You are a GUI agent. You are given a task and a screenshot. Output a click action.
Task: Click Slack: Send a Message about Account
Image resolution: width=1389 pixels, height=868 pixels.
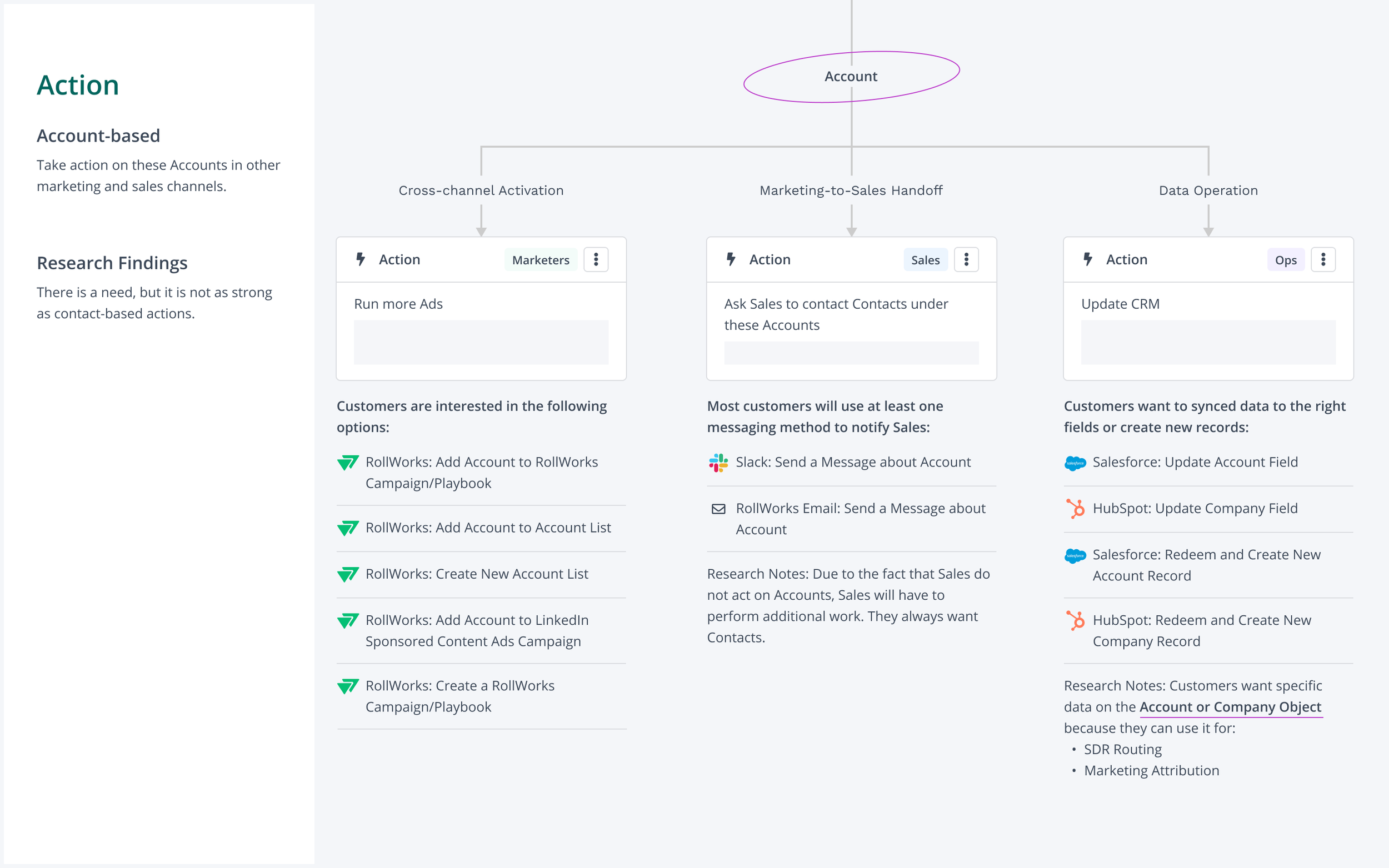(853, 462)
